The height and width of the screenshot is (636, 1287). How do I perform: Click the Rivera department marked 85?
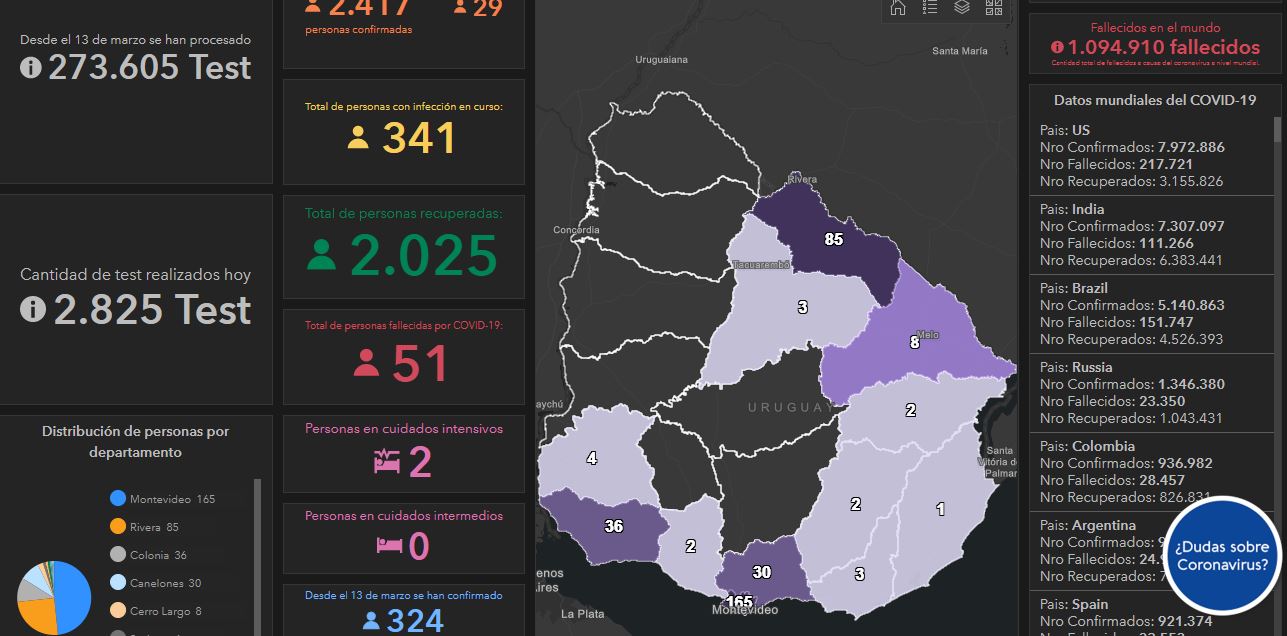[832, 238]
